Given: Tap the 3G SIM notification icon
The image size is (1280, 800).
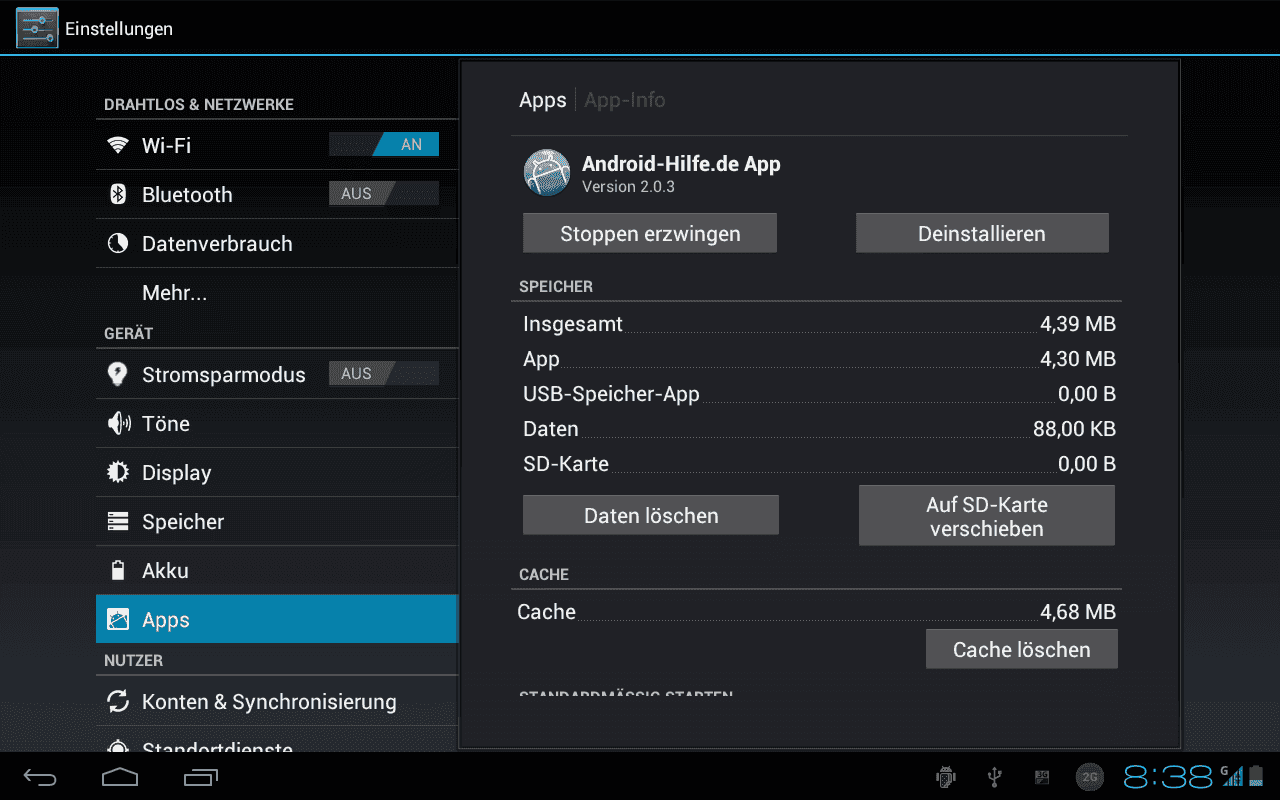Looking at the screenshot, I should (1042, 776).
